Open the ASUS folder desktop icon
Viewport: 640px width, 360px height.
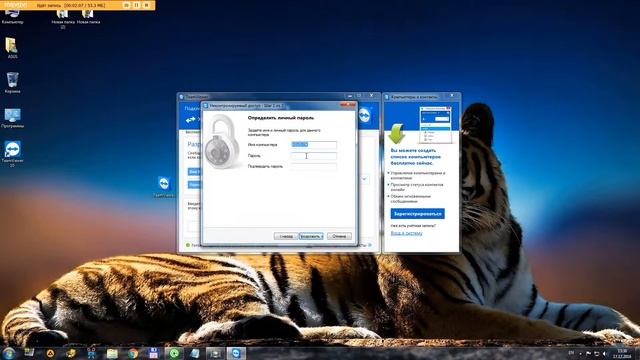point(12,47)
